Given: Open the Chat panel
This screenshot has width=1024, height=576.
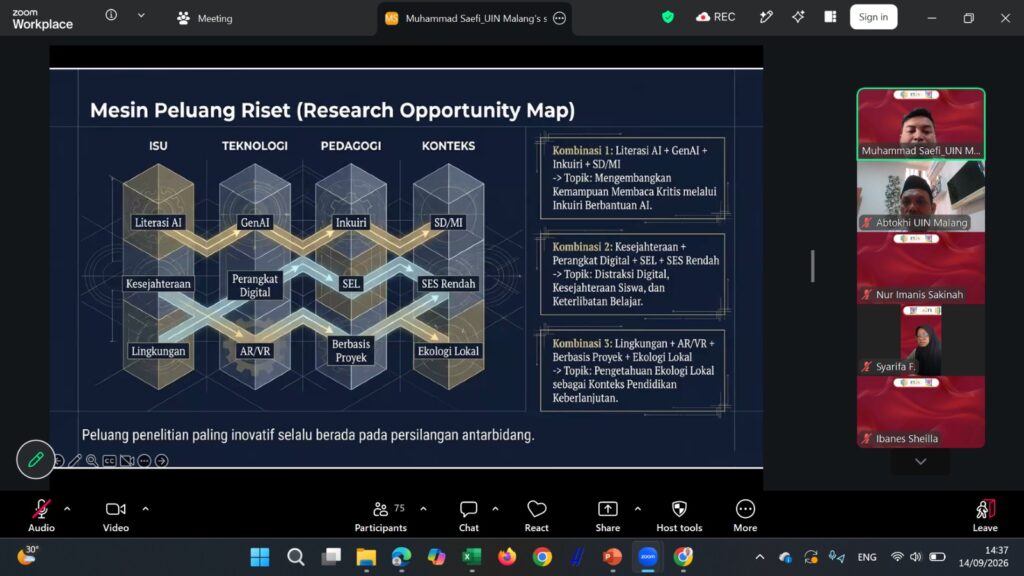Looking at the screenshot, I should click(x=468, y=515).
